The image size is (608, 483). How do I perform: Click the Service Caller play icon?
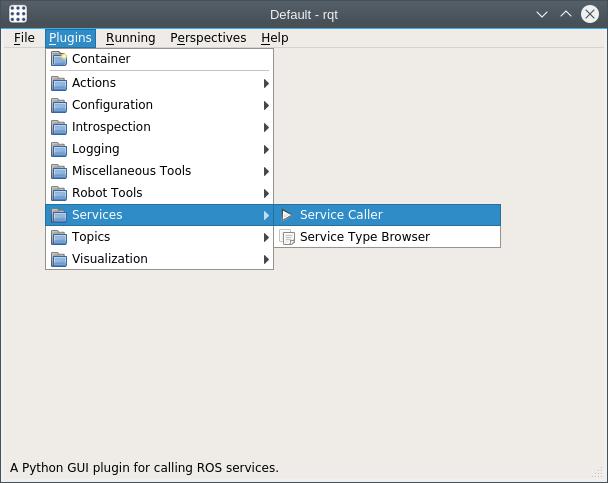(x=287, y=215)
